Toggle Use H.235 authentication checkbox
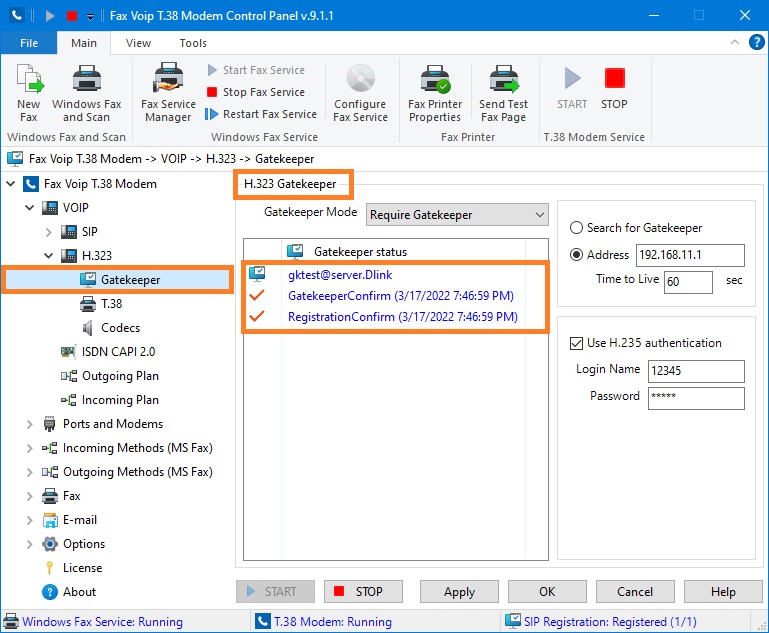The width and height of the screenshot is (769, 633). (x=576, y=343)
